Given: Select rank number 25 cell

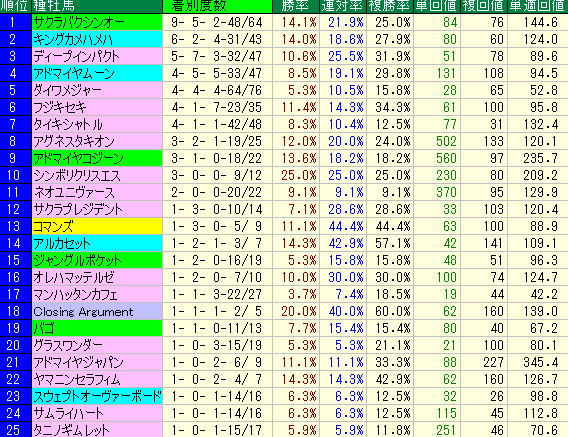Looking at the screenshot, I should [16, 430].
